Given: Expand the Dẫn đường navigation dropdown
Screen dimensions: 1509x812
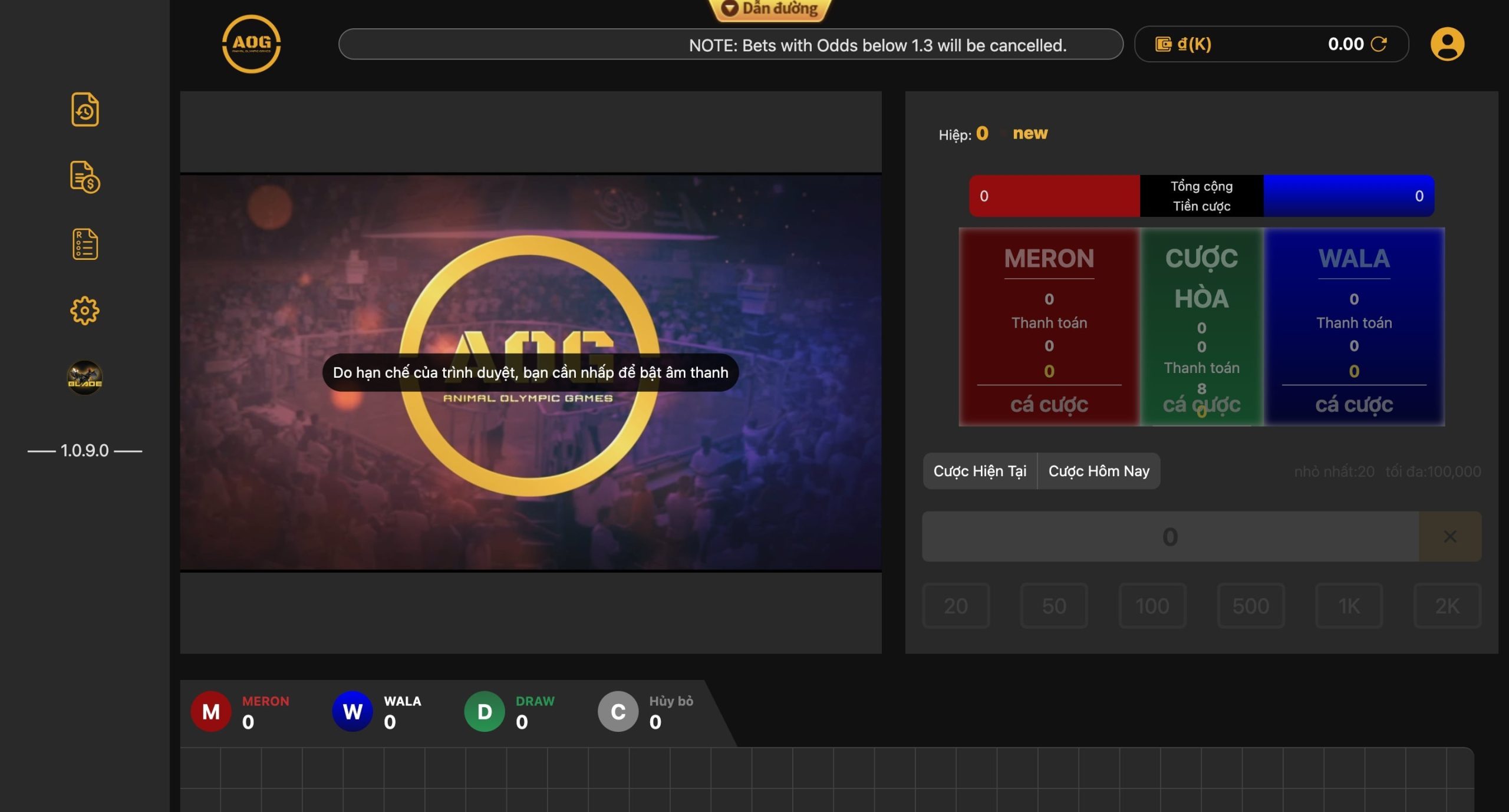Looking at the screenshot, I should coord(771,9).
